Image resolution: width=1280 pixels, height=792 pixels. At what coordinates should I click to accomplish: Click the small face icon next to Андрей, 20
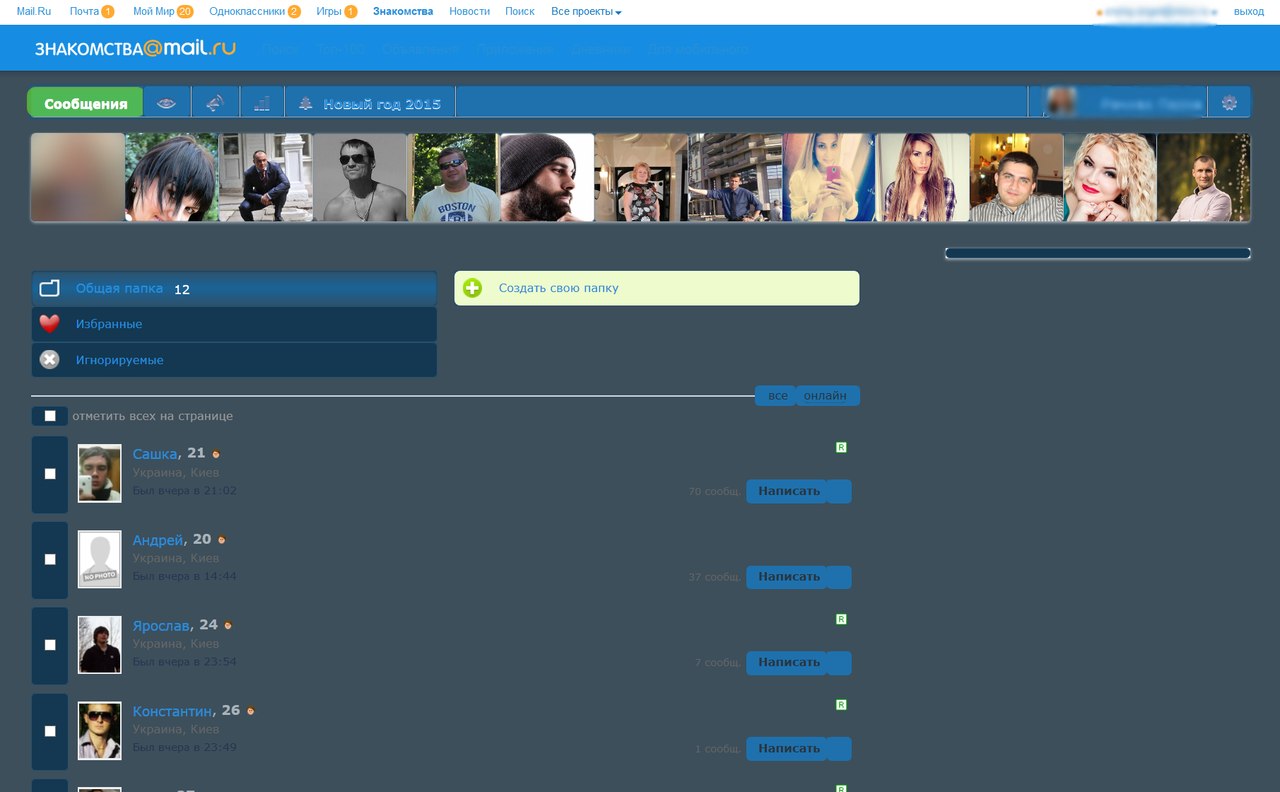(222, 540)
